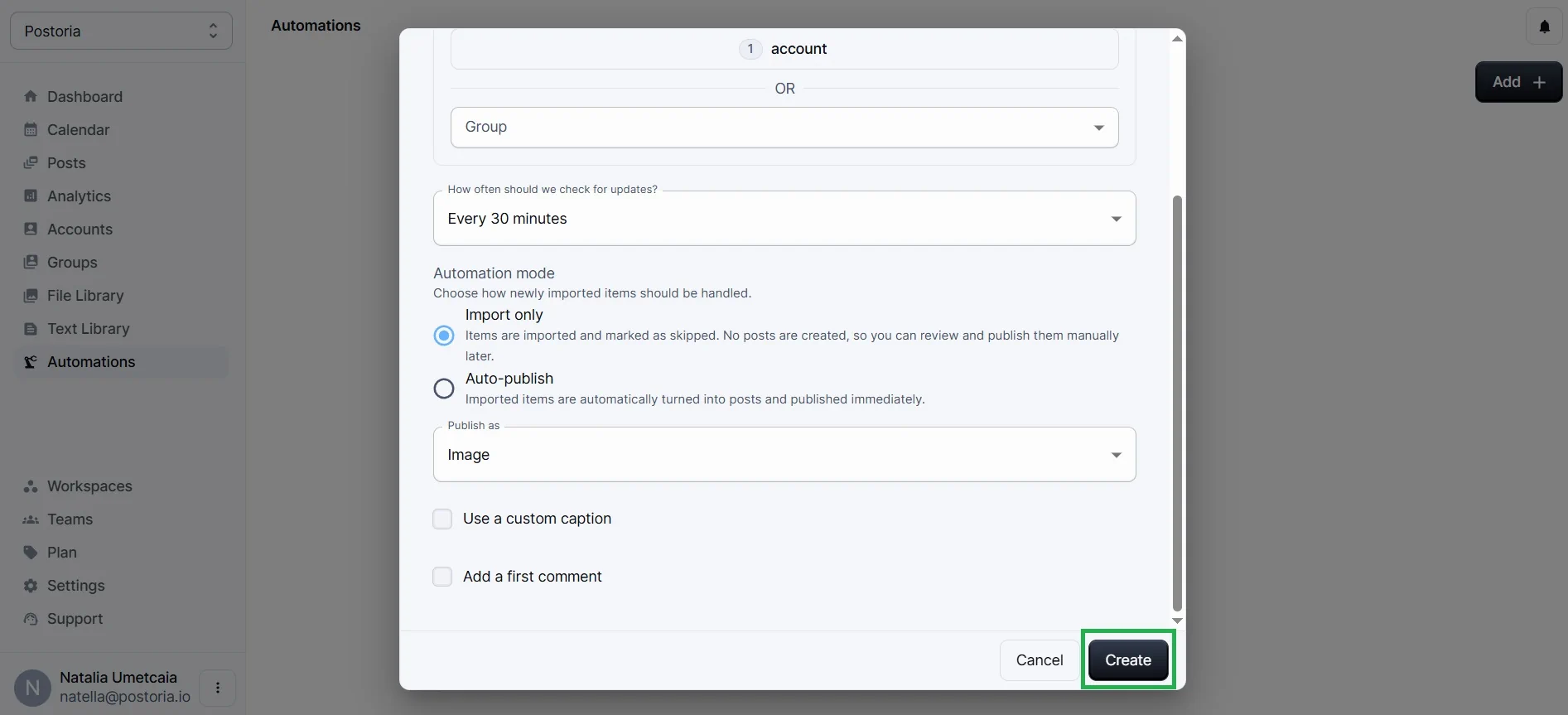Open the Postoria workspace switcher
This screenshot has width=1568, height=715.
[x=121, y=31]
